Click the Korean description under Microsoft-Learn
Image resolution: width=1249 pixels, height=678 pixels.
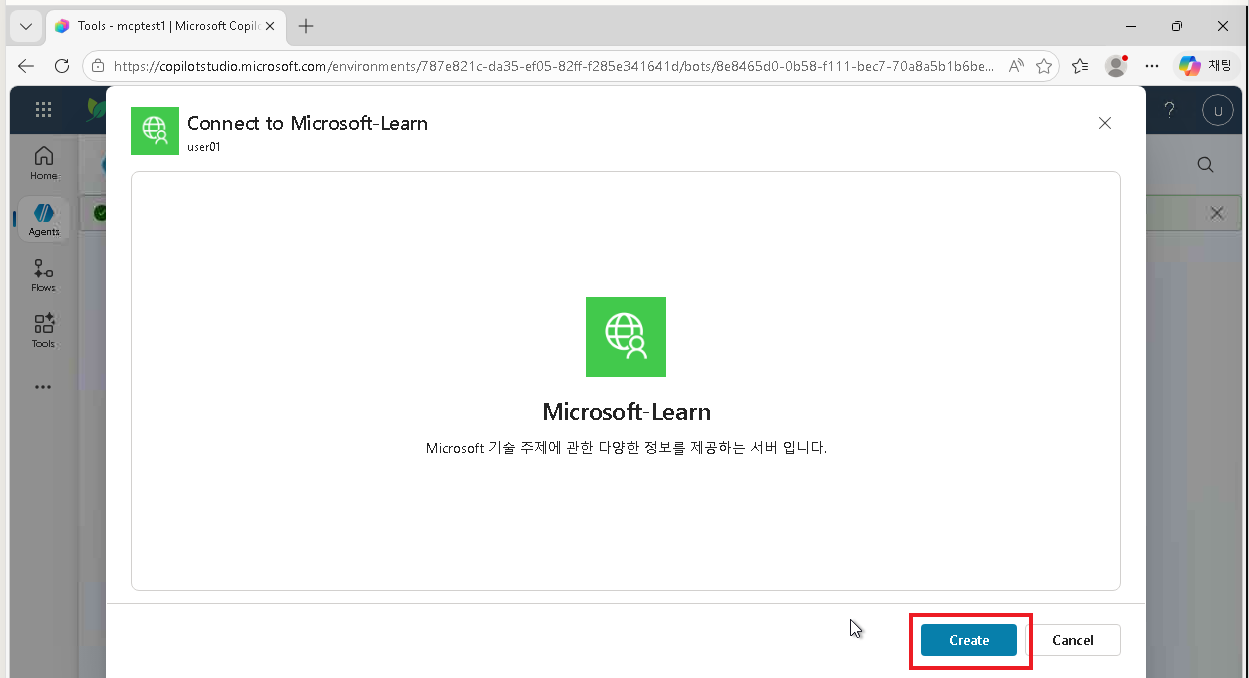(626, 448)
